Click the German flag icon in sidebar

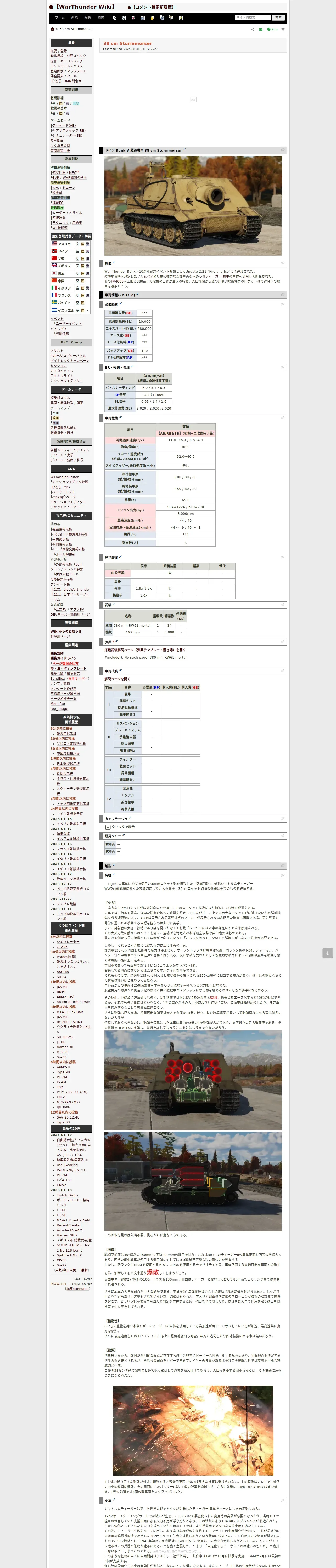(x=54, y=251)
